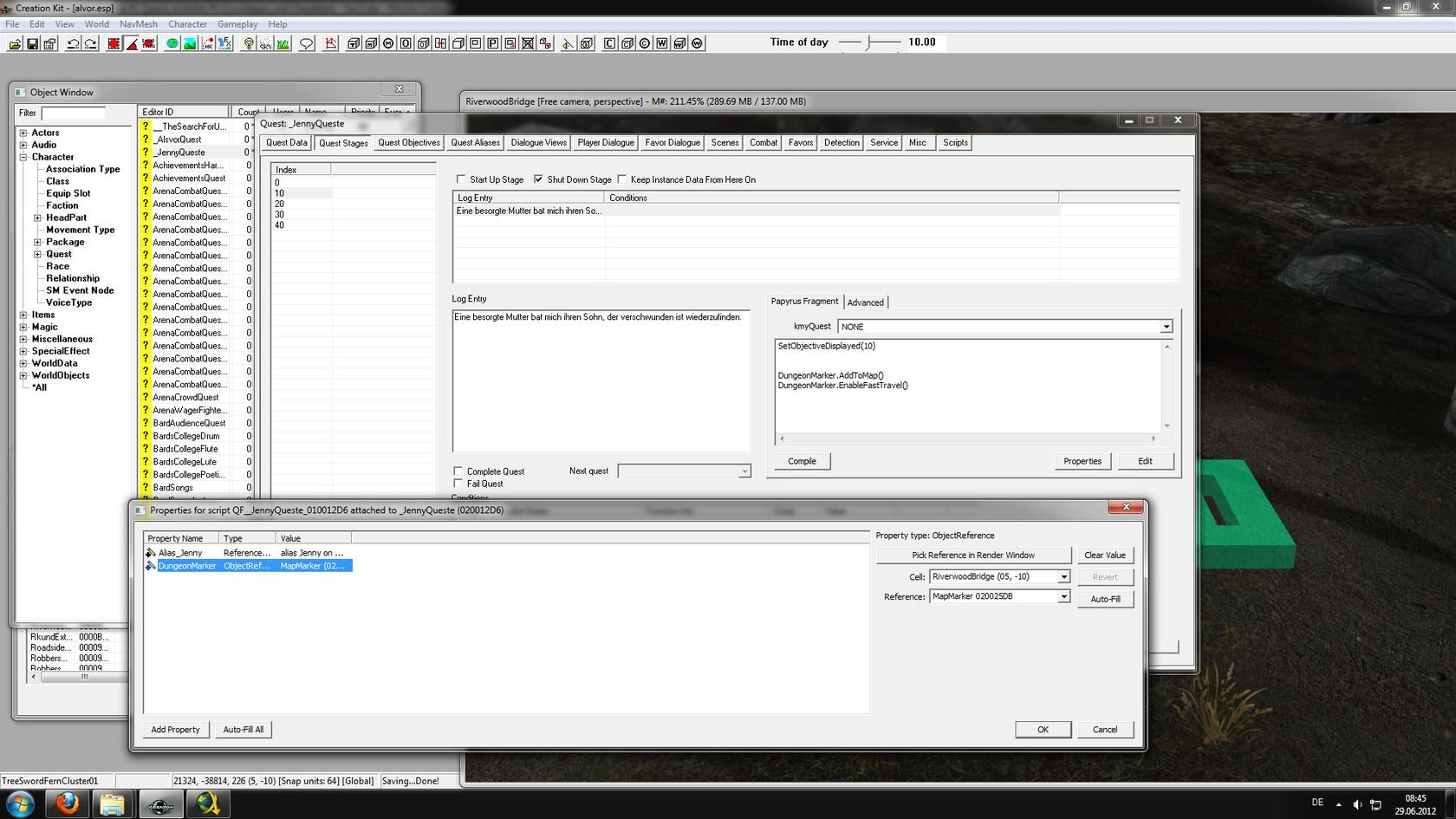
Task: Expand the Actors tree node
Action: coord(23,133)
